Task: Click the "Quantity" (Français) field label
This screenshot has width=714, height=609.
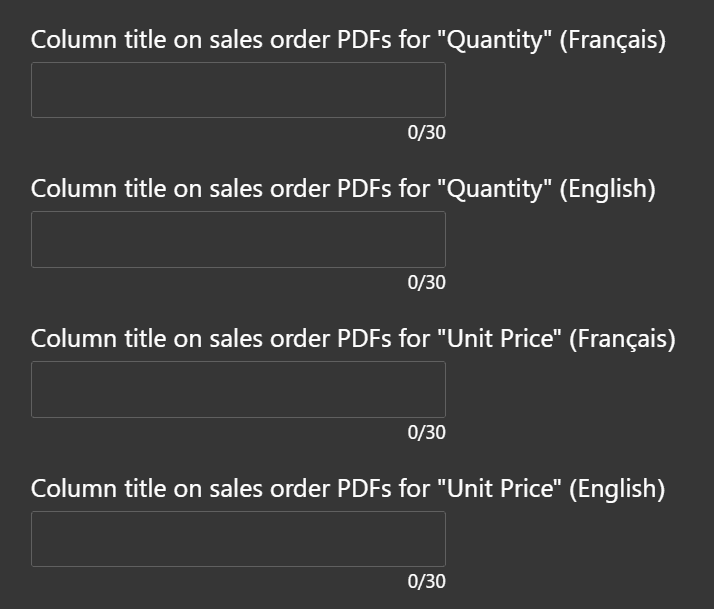Action: tap(348, 41)
